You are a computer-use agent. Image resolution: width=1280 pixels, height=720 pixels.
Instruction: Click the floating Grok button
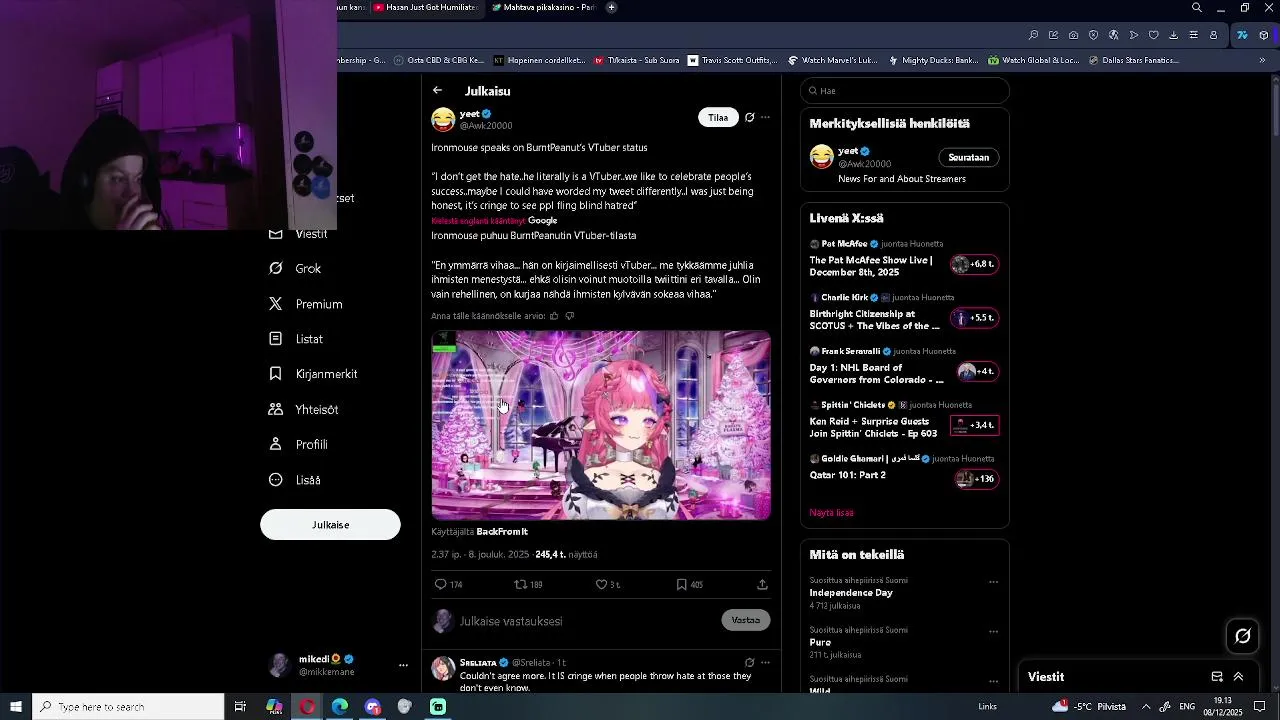1243,636
